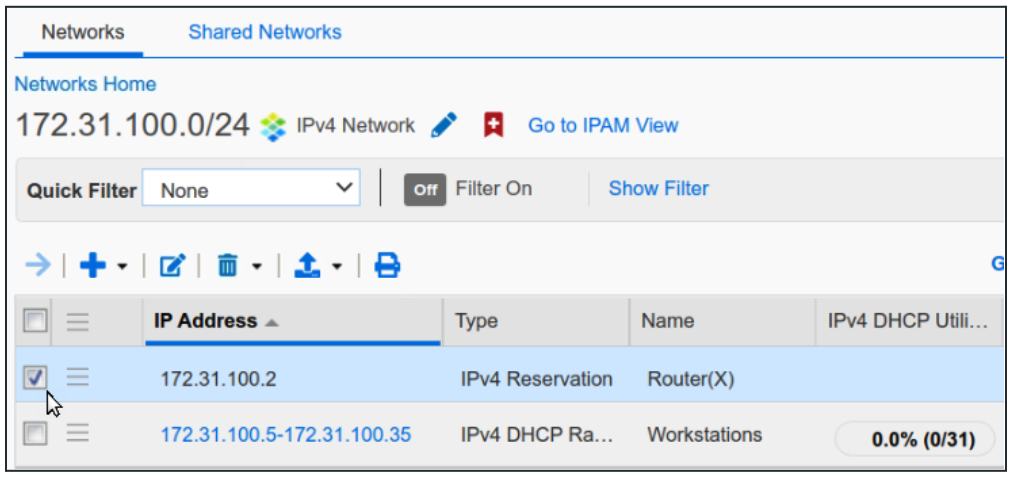Click the Go to IPAM View link
This screenshot has height=480, width=1013.
[603, 126]
